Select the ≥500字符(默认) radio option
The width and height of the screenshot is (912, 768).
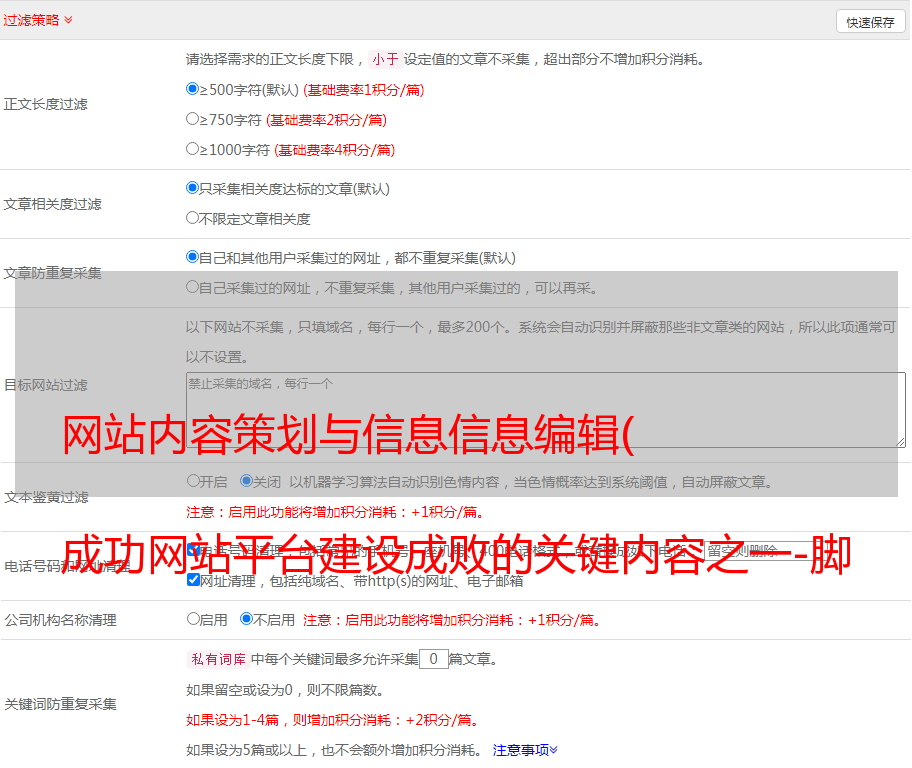point(192,89)
